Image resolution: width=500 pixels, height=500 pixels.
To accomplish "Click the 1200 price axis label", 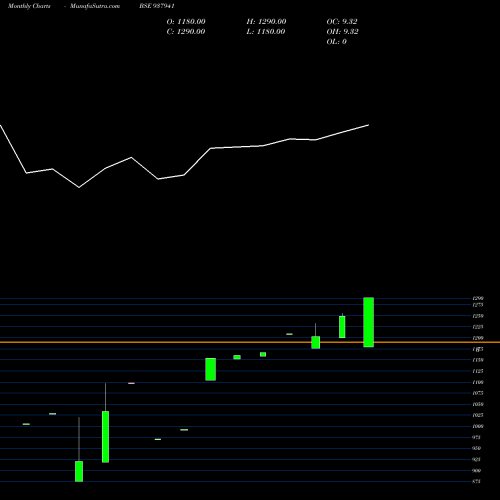I will coord(478,338).
